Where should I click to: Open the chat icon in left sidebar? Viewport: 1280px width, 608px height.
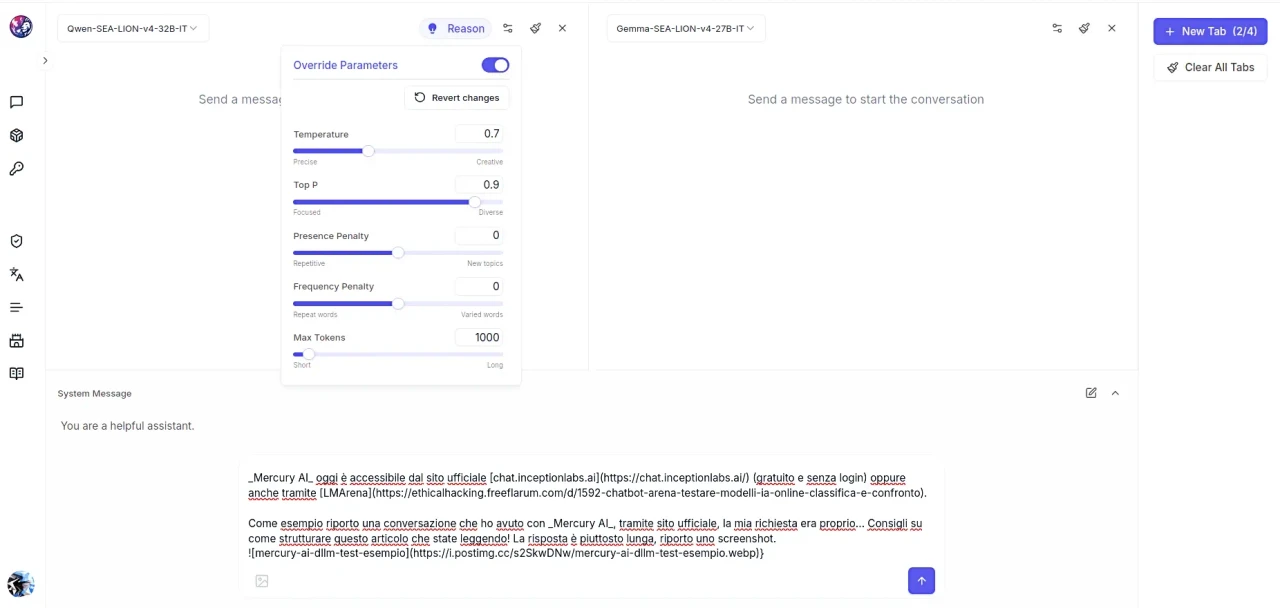pos(16,102)
